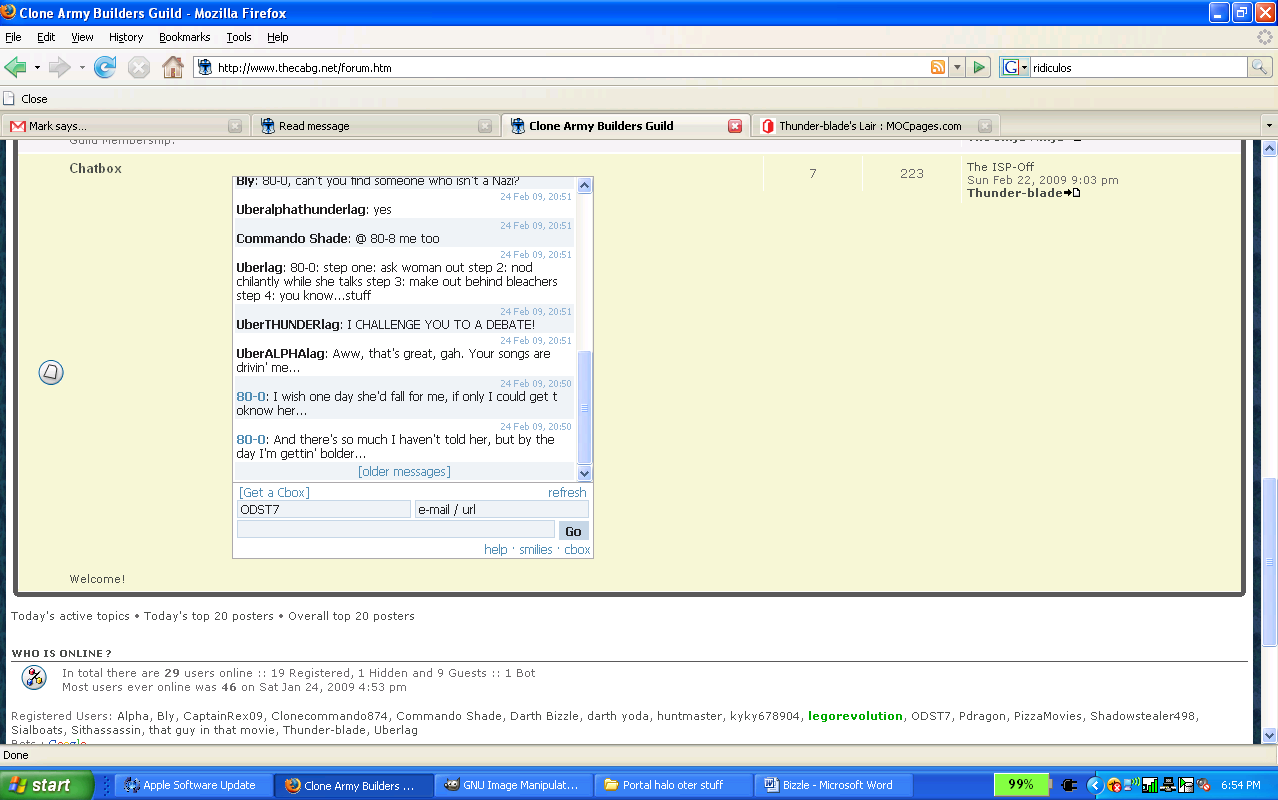This screenshot has width=1278, height=800.
Task: Click the Gmail icon on the Mark says tab
Action: (x=15, y=126)
